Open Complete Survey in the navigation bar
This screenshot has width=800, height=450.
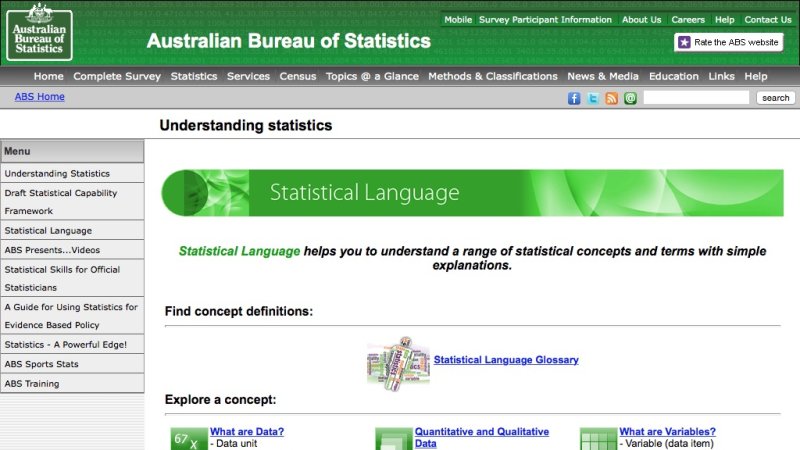(117, 76)
